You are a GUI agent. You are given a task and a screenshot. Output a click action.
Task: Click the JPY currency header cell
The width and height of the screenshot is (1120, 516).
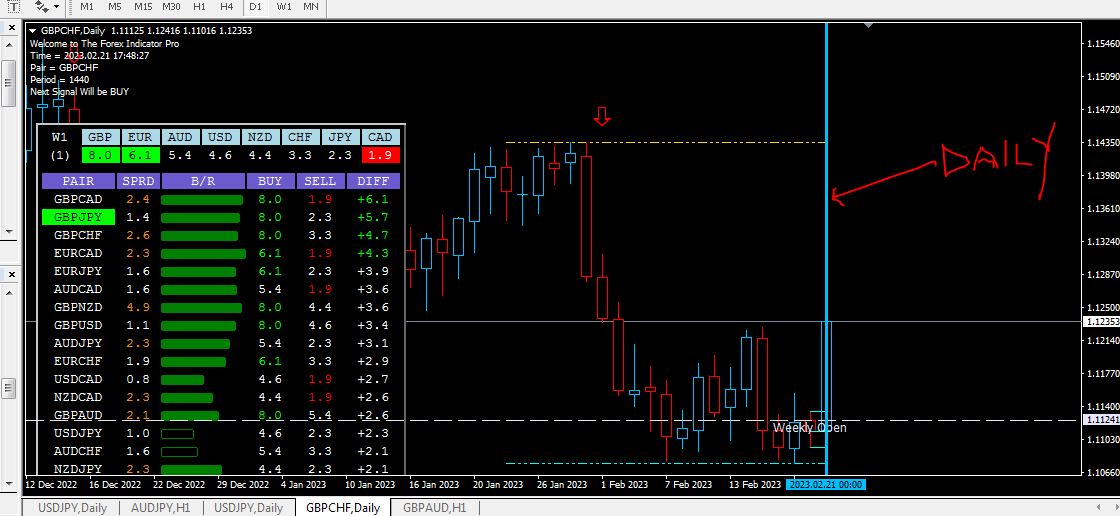point(341,137)
